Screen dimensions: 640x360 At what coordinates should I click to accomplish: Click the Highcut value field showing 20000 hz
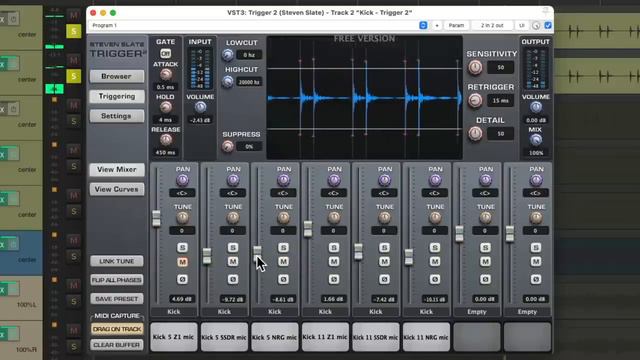249,82
